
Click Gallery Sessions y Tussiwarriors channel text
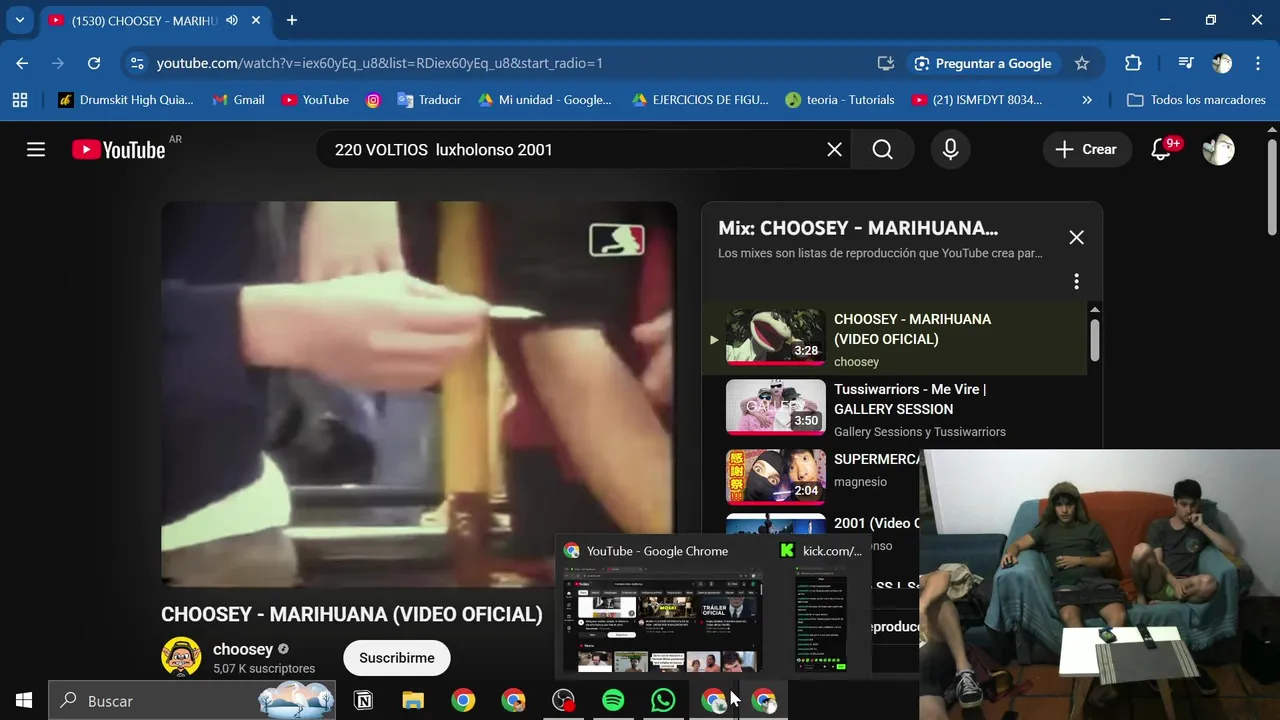(920, 432)
